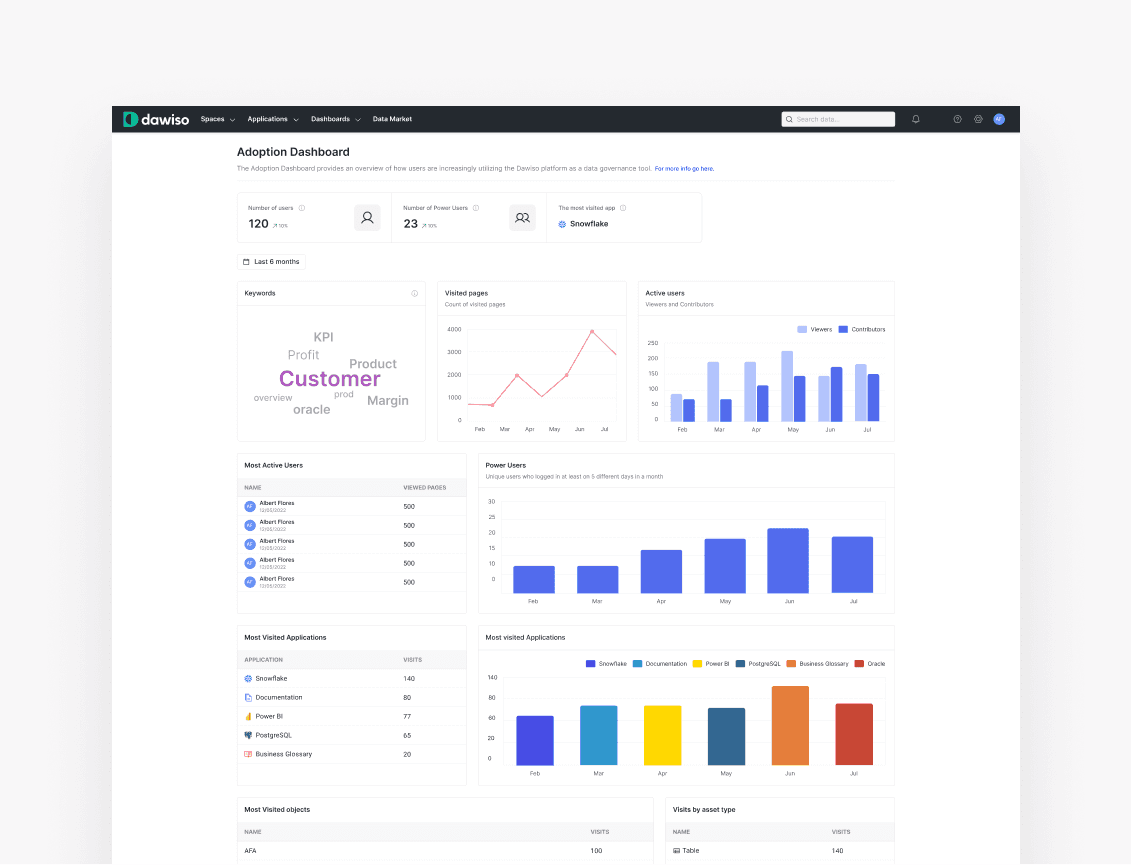Click the dawiso logo

(x=156, y=119)
